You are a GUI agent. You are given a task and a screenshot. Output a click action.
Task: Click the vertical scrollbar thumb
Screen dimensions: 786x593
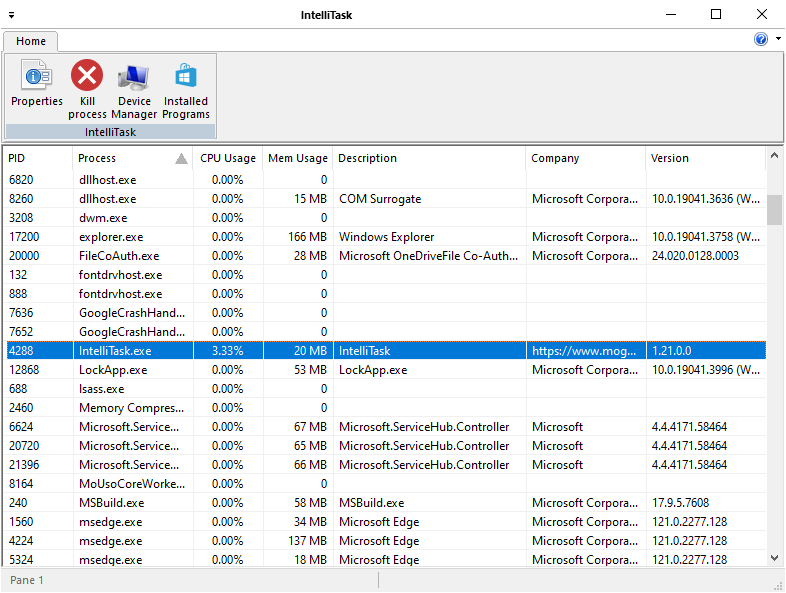pyautogui.click(x=774, y=210)
